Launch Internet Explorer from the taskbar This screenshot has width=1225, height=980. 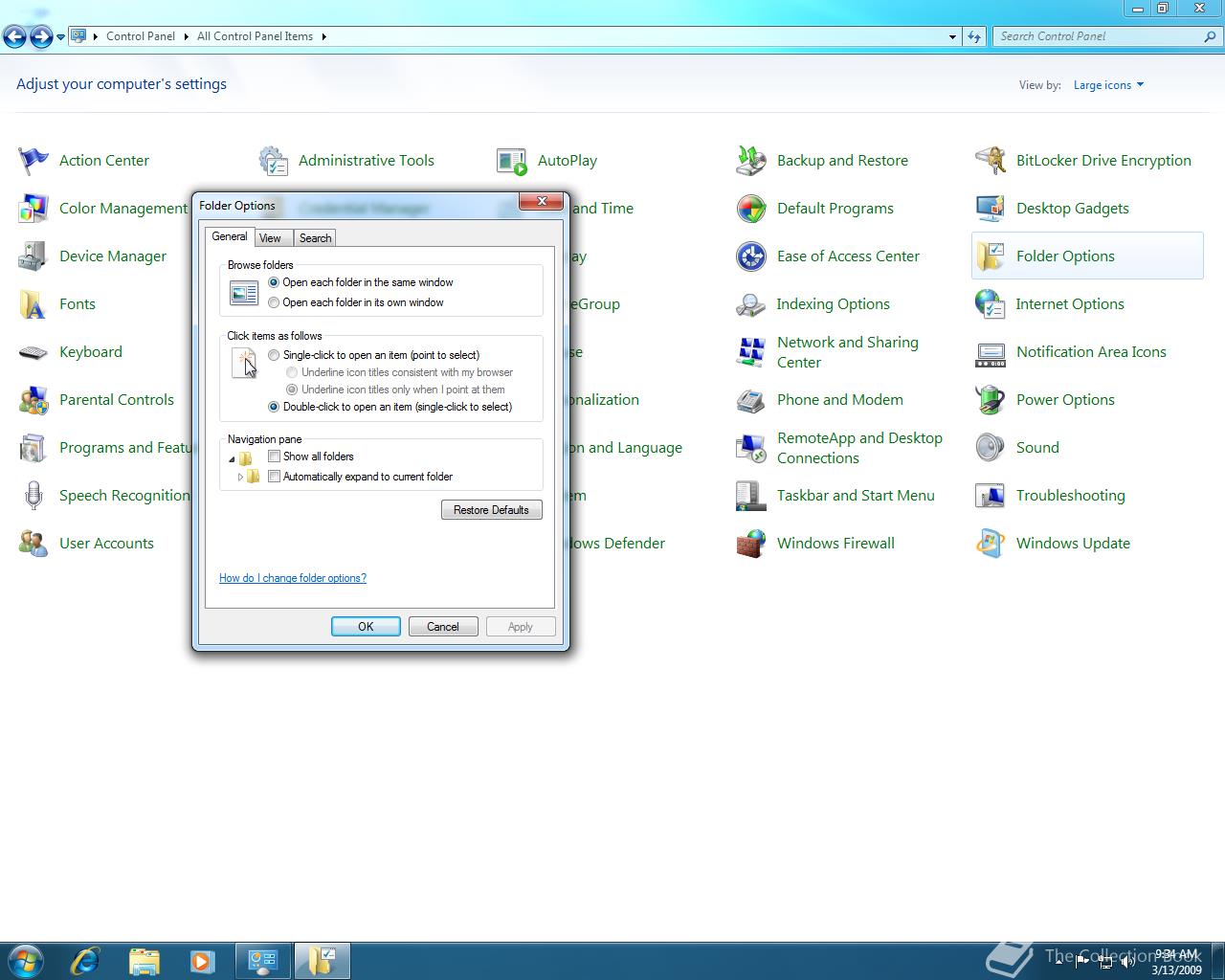[x=85, y=961]
